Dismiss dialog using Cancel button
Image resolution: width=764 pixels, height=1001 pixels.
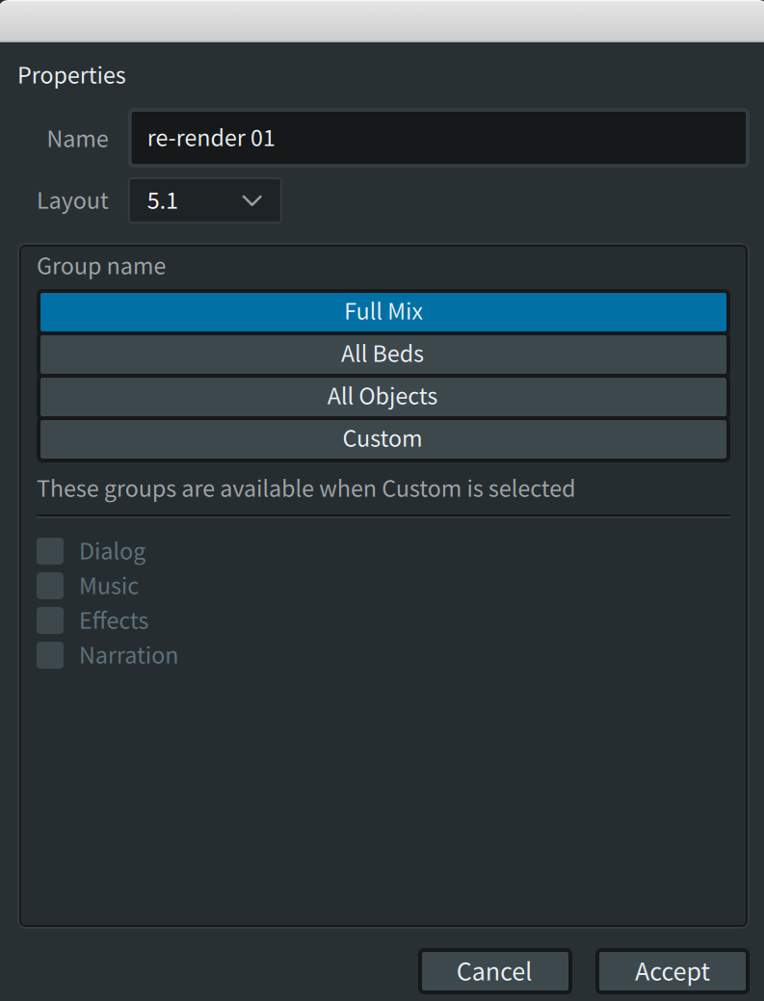(494, 970)
